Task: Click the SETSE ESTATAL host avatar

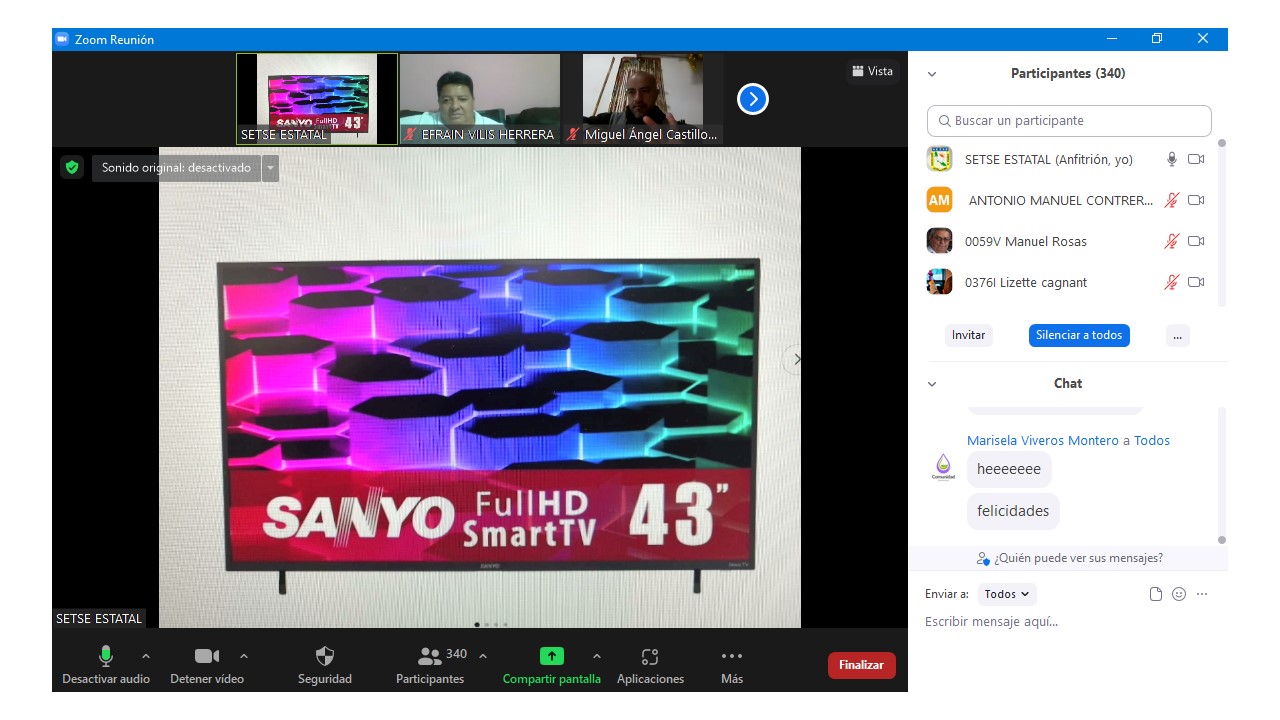Action: pyautogui.click(x=939, y=159)
